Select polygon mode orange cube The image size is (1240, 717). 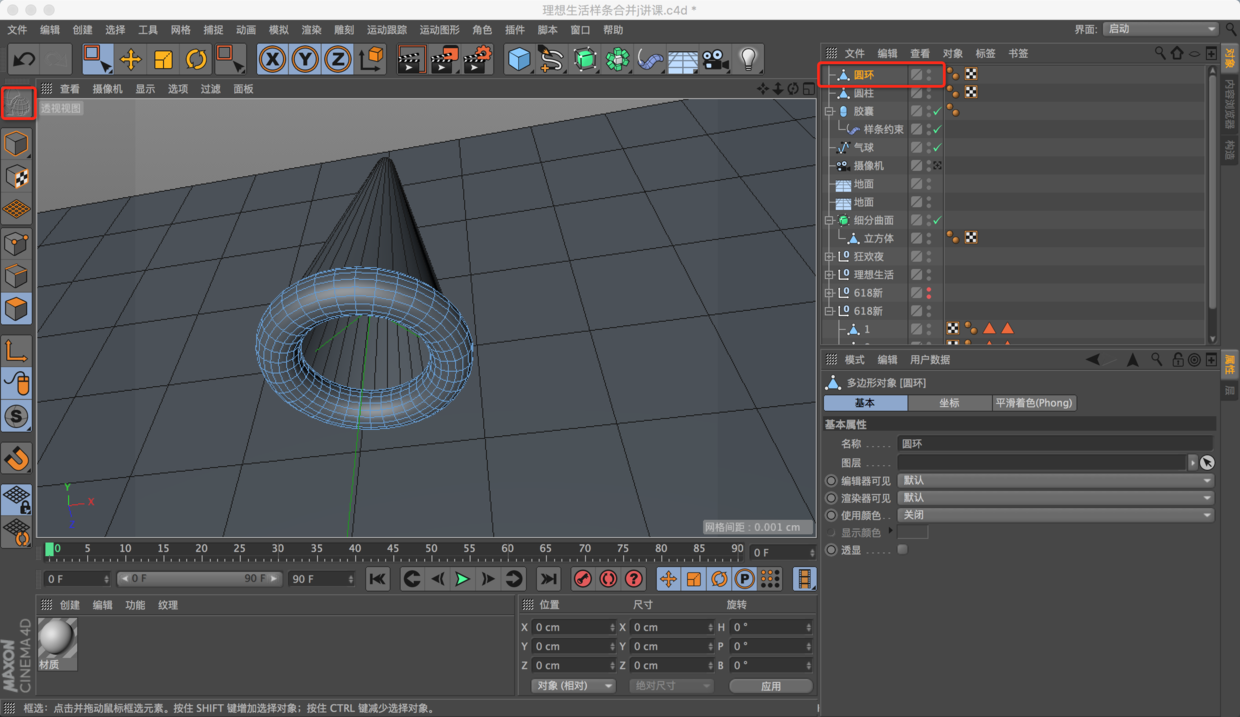tap(17, 309)
